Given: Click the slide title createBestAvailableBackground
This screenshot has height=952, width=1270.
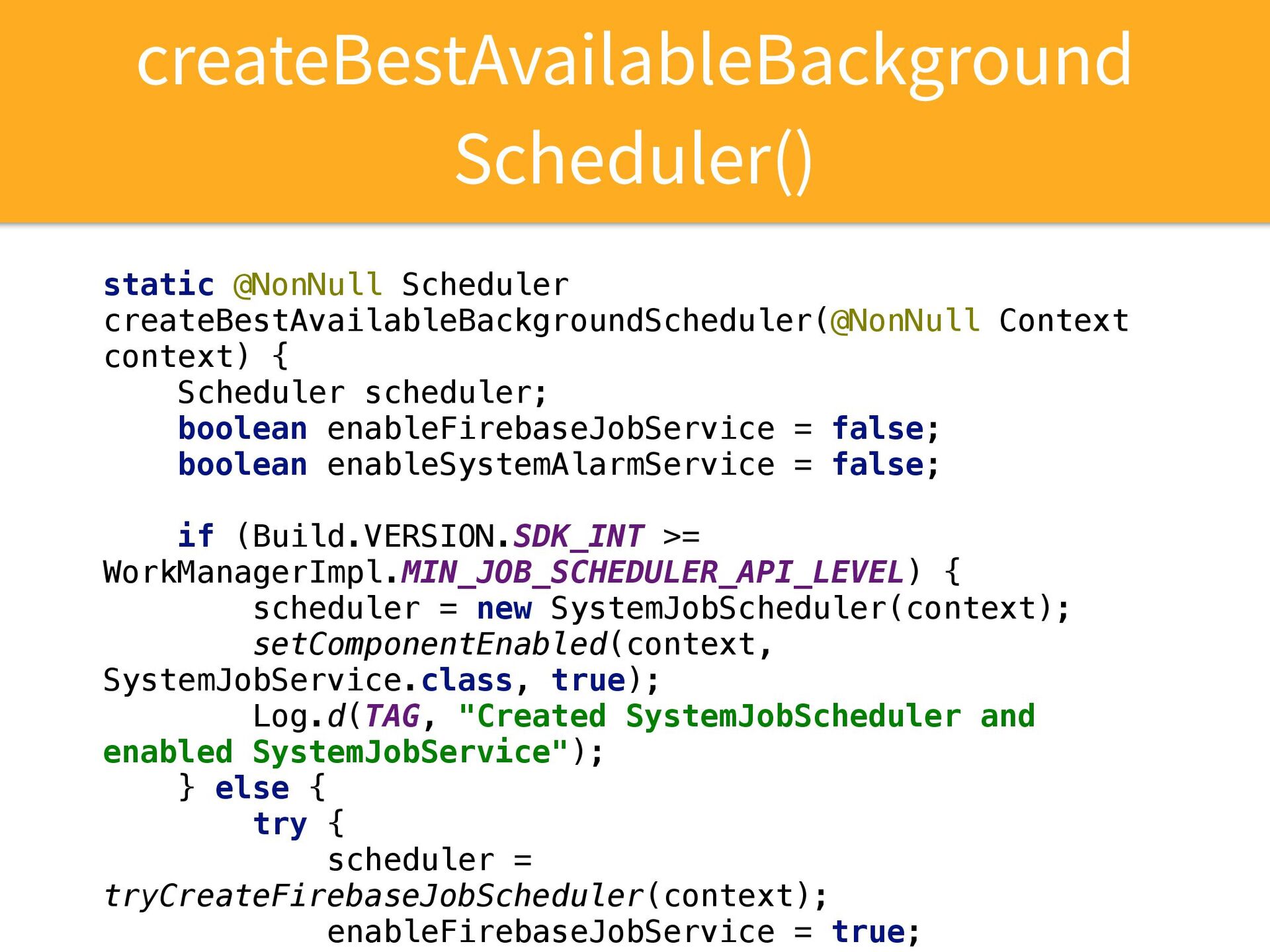Looking at the screenshot, I should click(634, 61).
